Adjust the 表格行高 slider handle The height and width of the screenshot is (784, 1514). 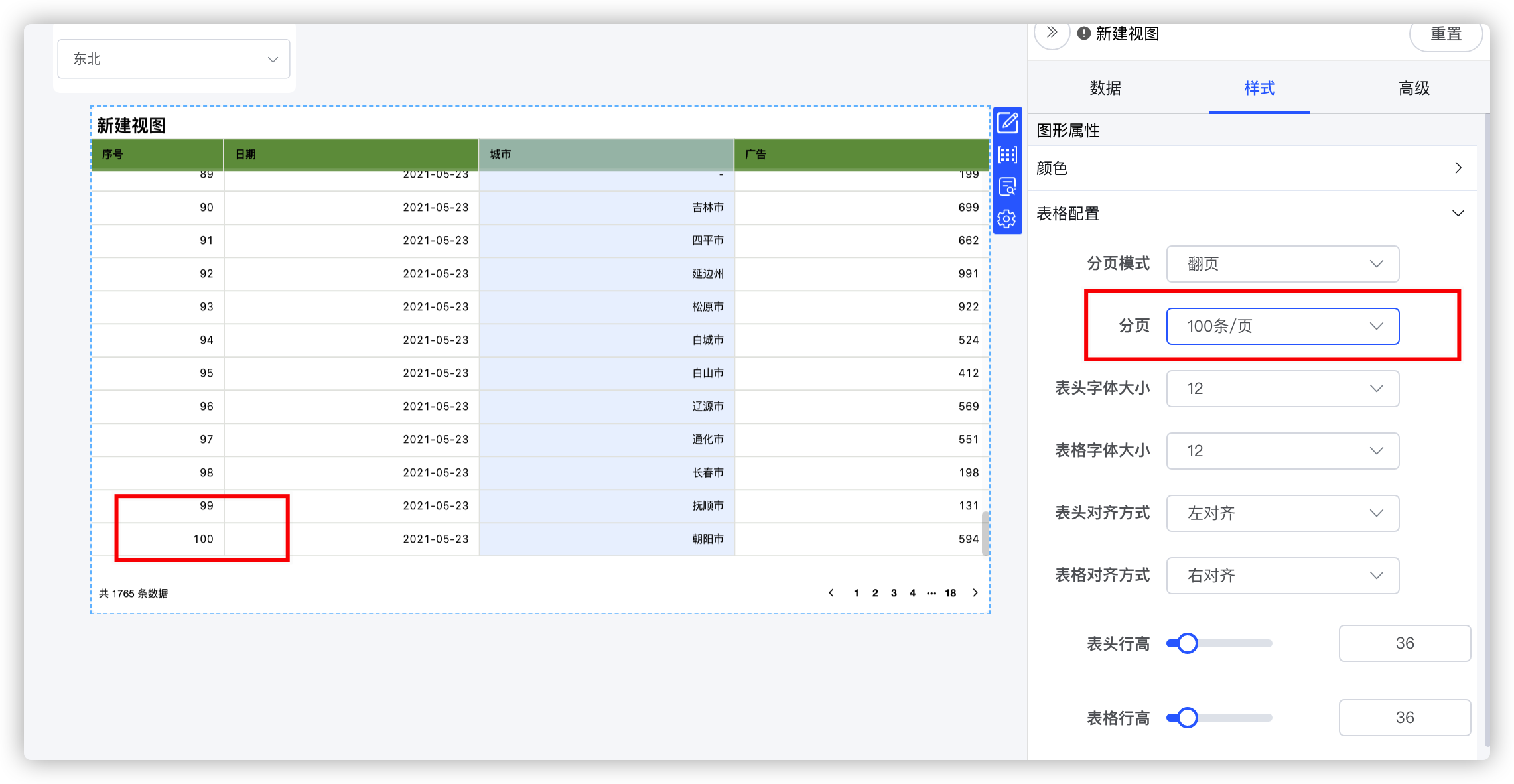tap(1188, 718)
